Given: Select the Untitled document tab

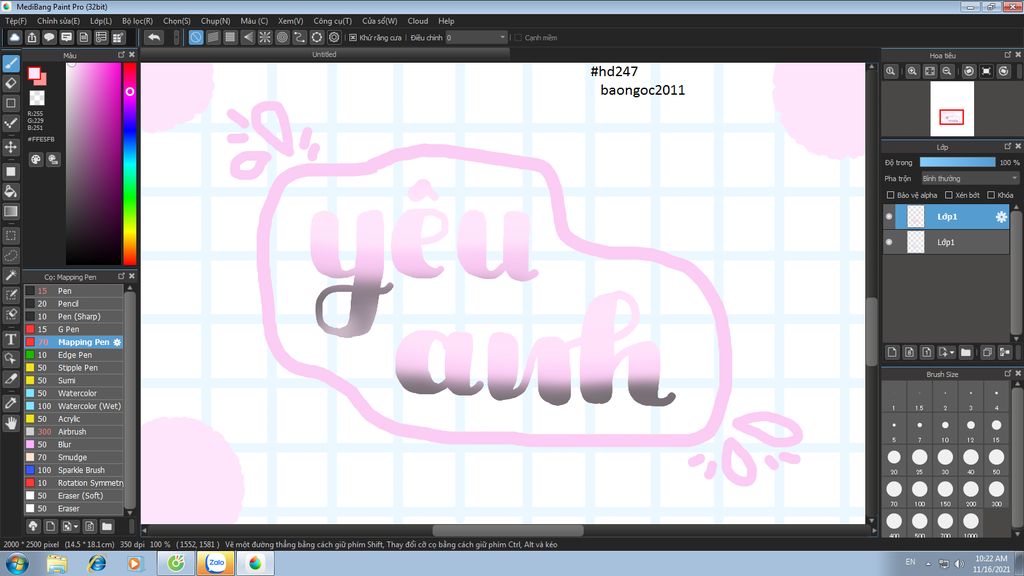Looking at the screenshot, I should point(324,54).
